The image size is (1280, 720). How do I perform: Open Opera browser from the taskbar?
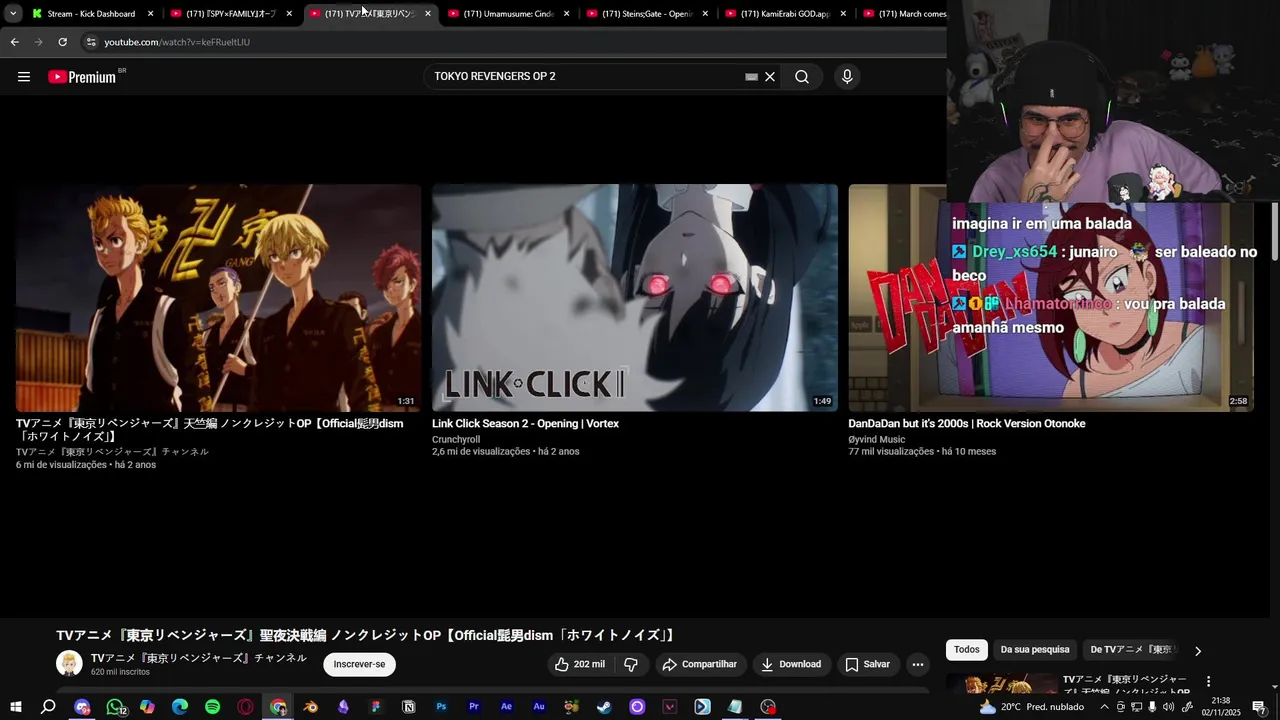(x=245, y=707)
